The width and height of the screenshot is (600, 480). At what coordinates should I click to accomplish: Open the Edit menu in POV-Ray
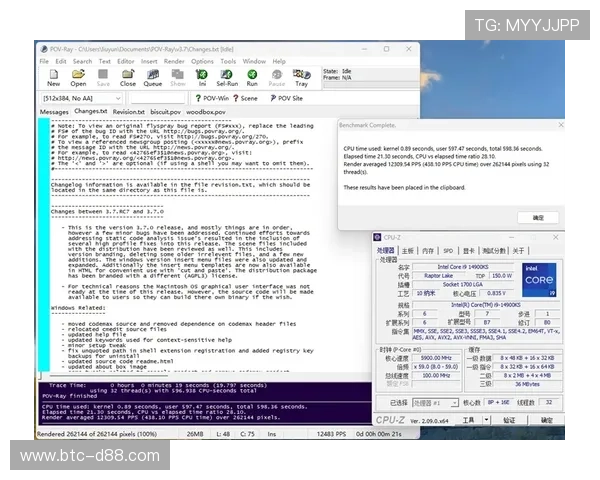click(61, 61)
